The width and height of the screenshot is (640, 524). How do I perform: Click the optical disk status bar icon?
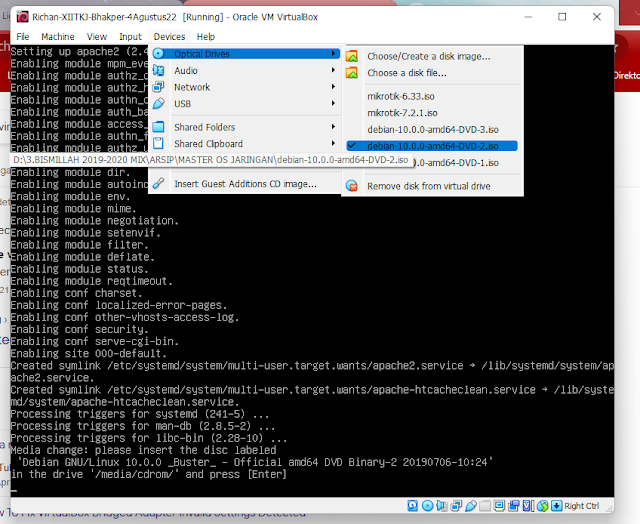427,506
